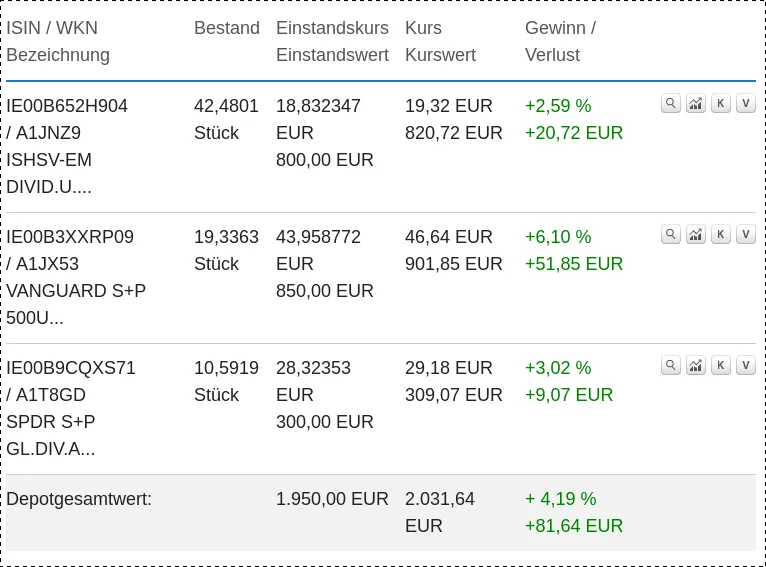This screenshot has height=567, width=766.
Task: Select ISIN IE00B652H904 text
Action: (67, 106)
